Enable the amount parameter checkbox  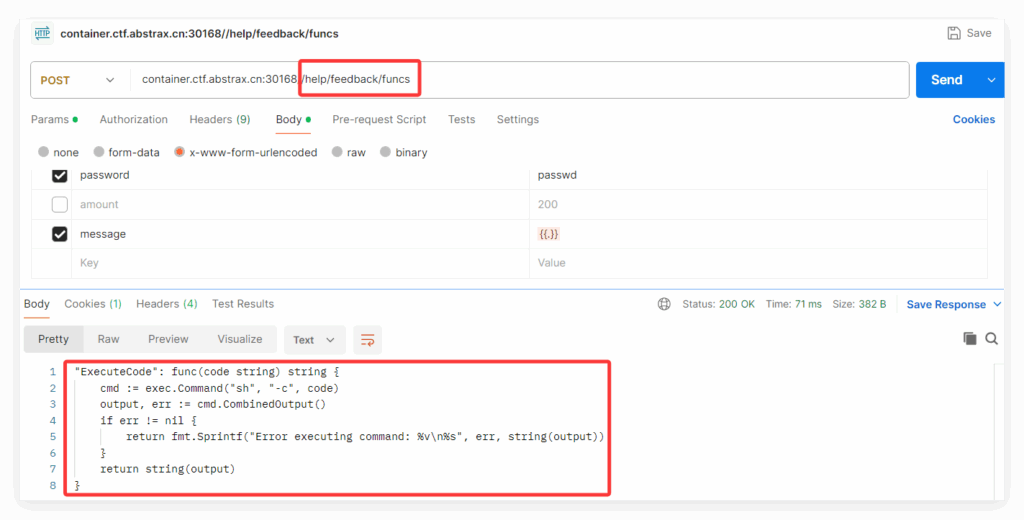[60, 204]
